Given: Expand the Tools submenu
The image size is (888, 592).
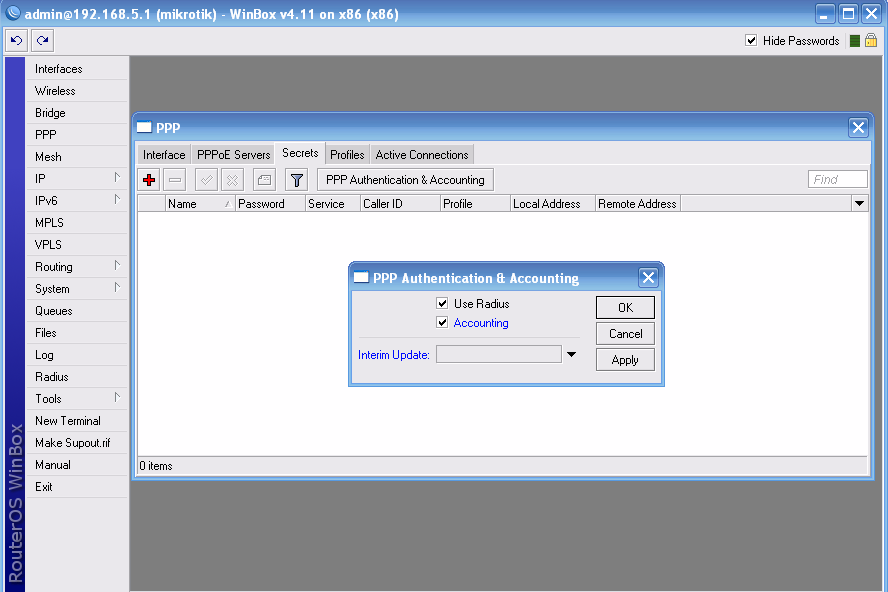Looking at the screenshot, I should (x=117, y=398).
